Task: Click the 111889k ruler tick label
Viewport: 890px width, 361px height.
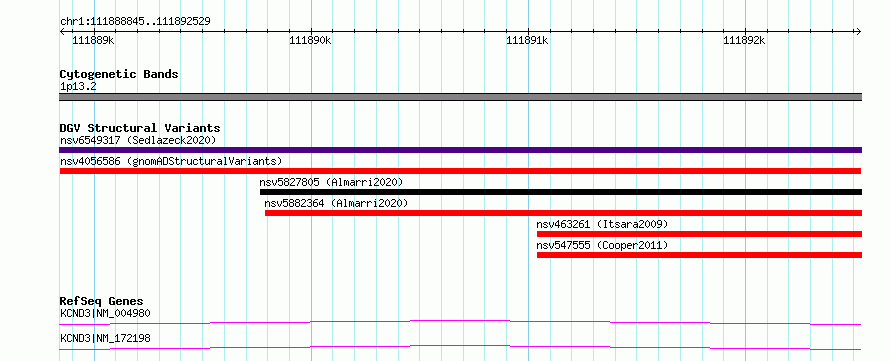Action: click(x=94, y=40)
